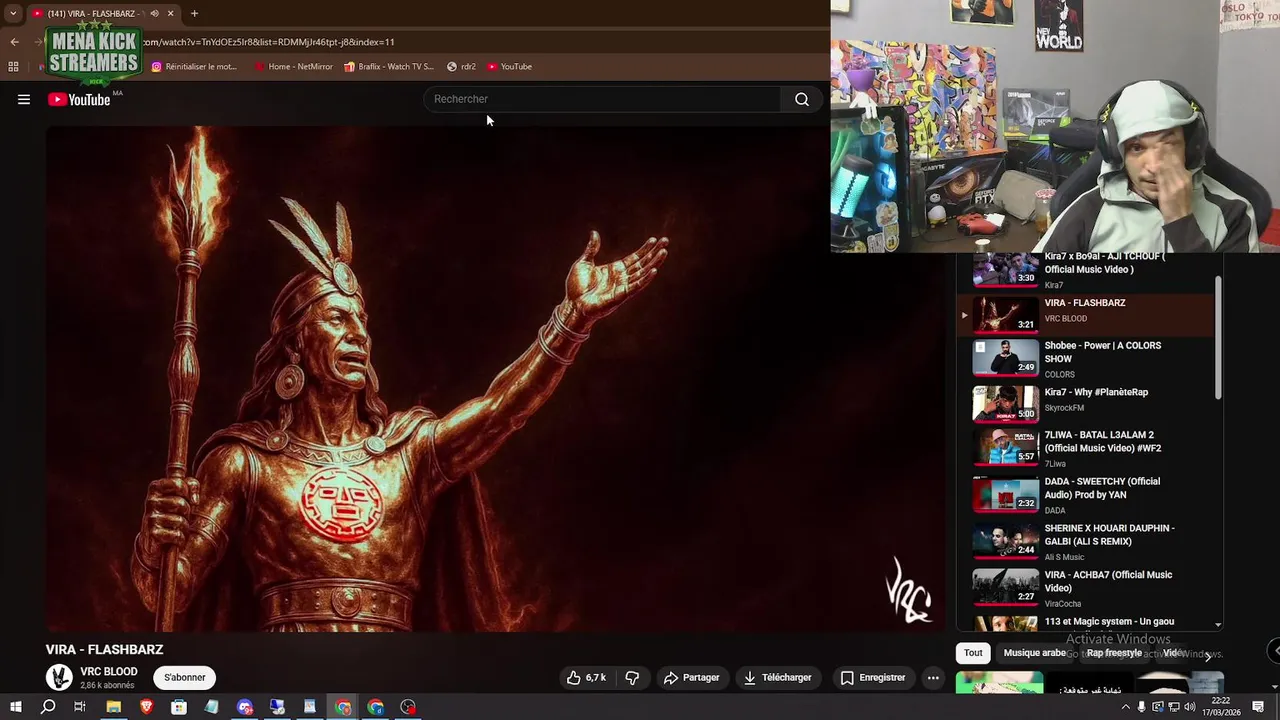Image resolution: width=1280 pixels, height=720 pixels.
Task: Open Windows taskbar search
Action: [47, 707]
